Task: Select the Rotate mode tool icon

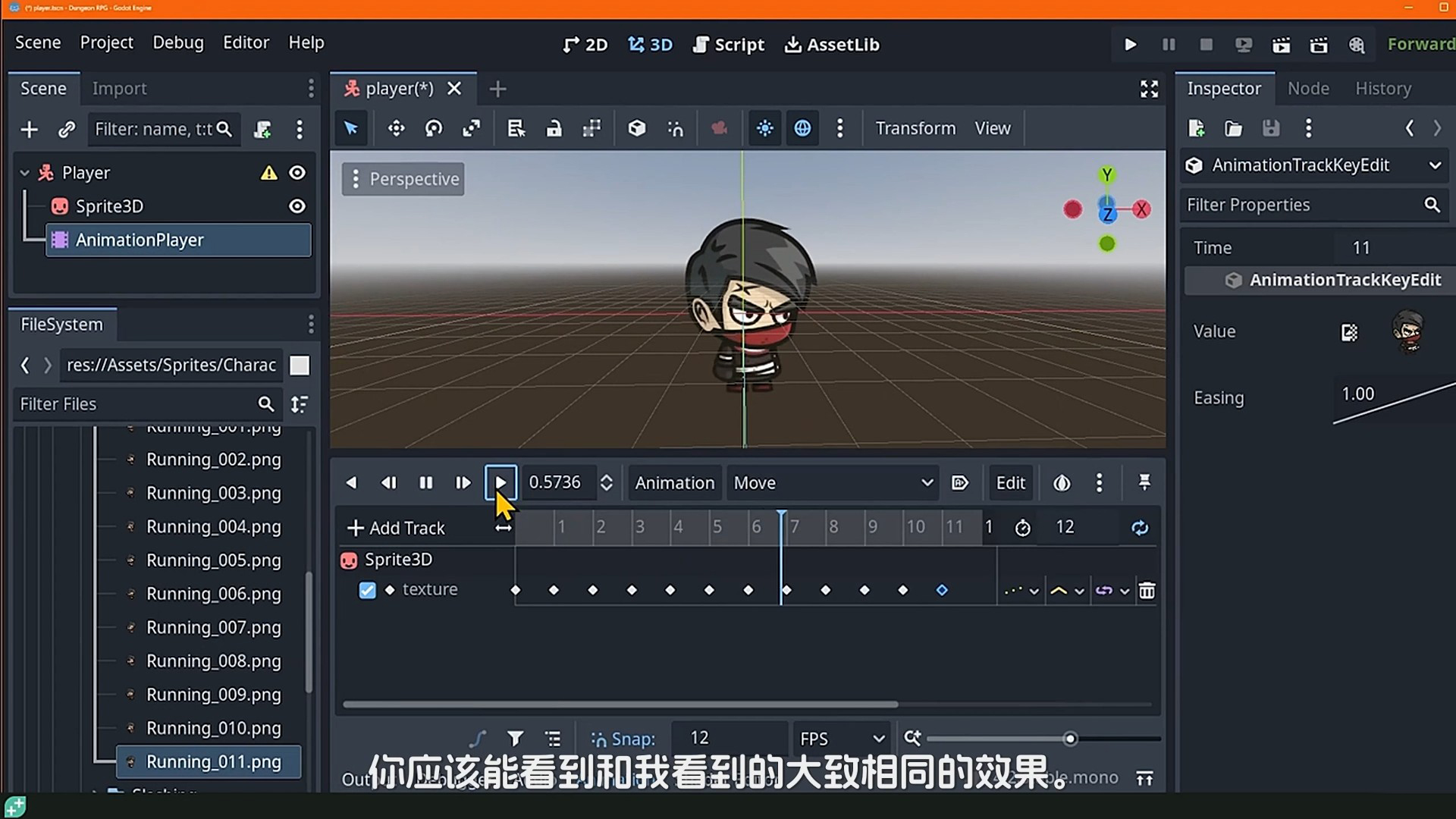Action: (x=434, y=128)
